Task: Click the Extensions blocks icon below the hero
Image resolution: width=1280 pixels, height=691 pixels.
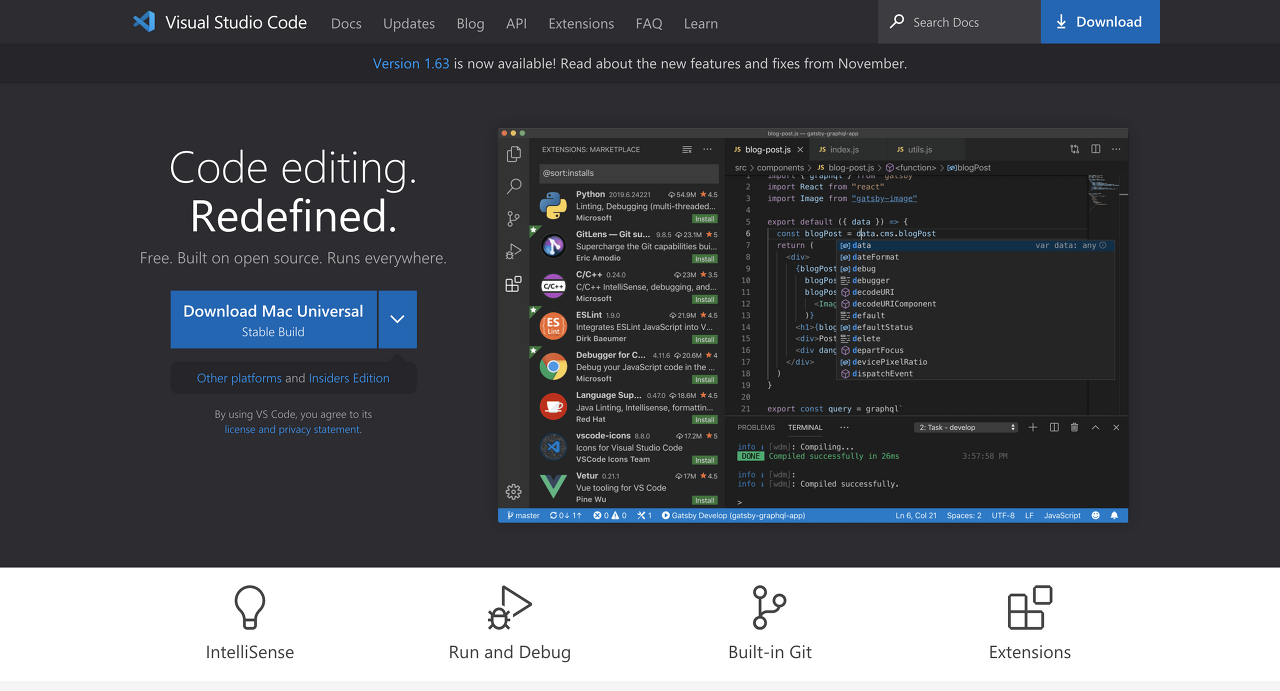Action: 1030,608
